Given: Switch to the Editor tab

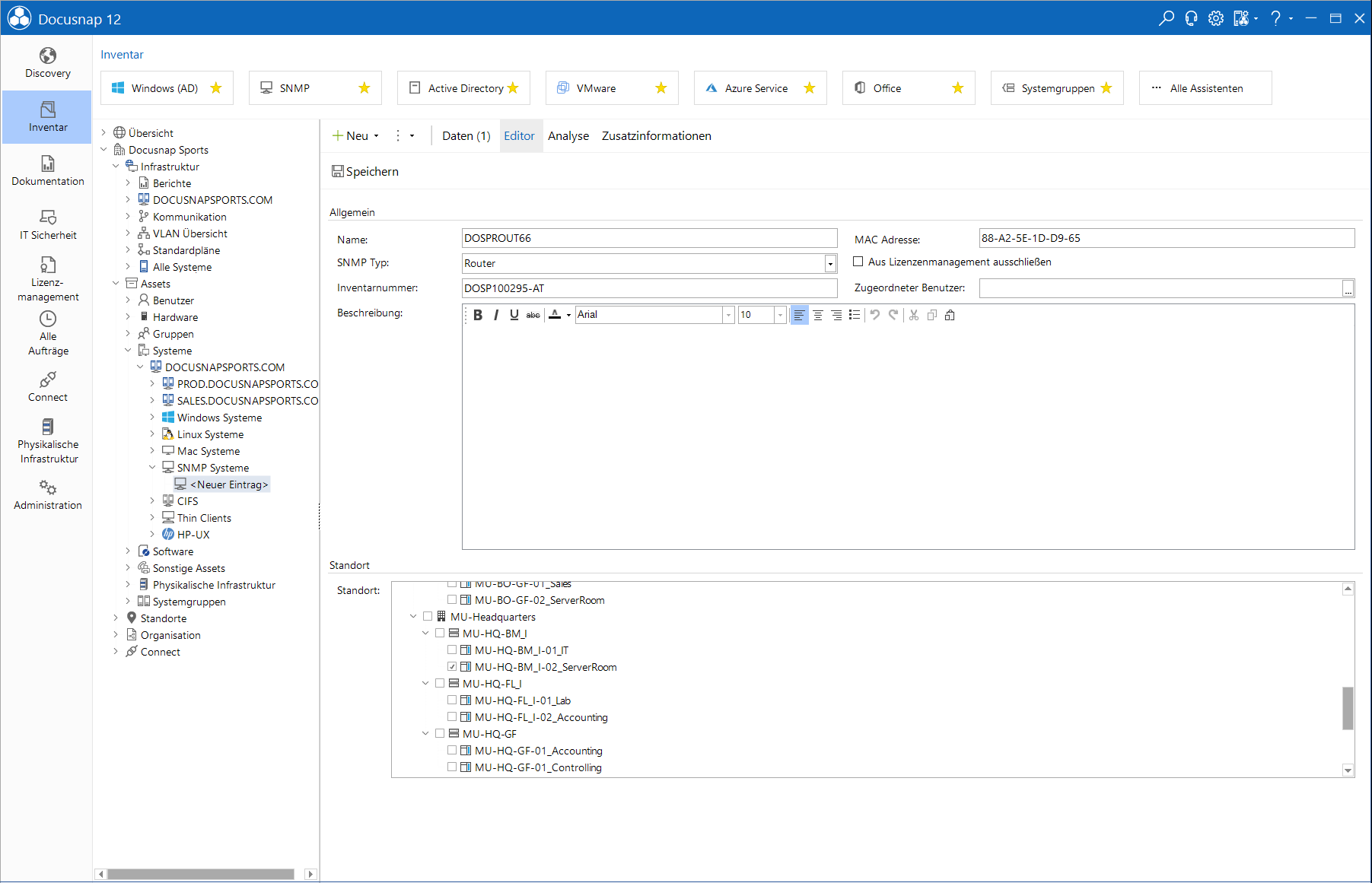Looking at the screenshot, I should [x=520, y=136].
